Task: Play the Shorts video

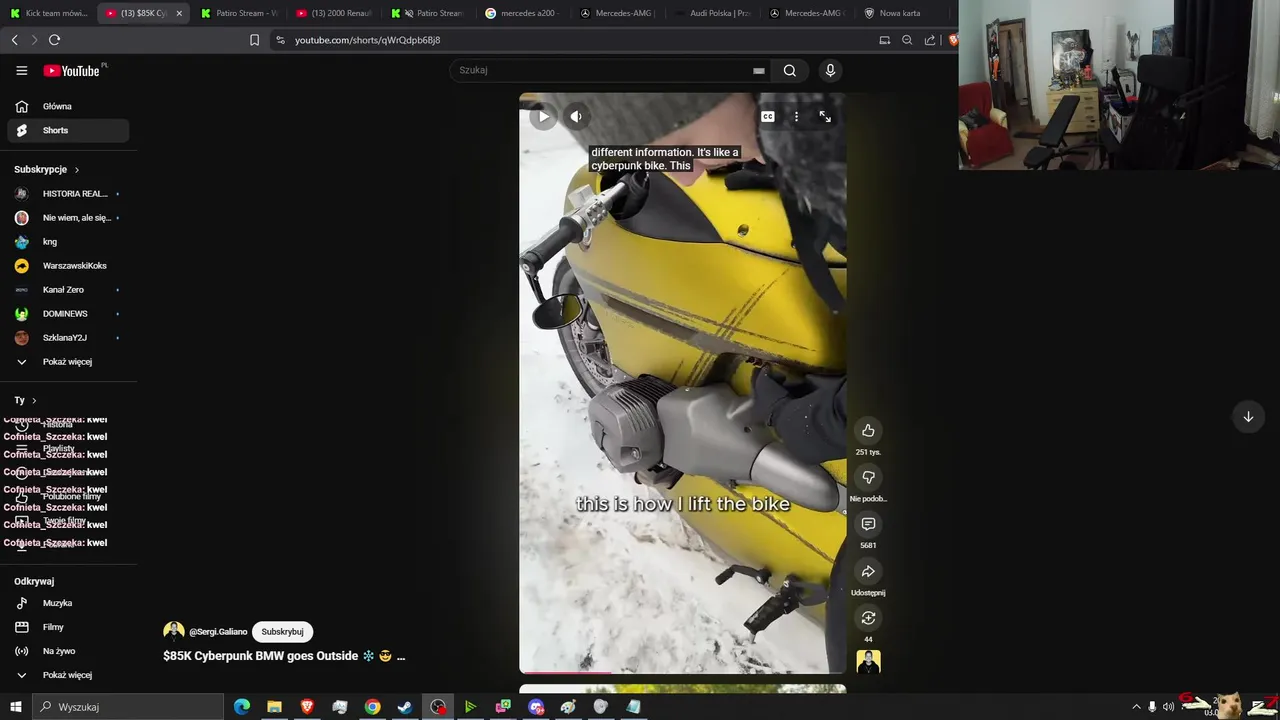Action: pos(543,117)
